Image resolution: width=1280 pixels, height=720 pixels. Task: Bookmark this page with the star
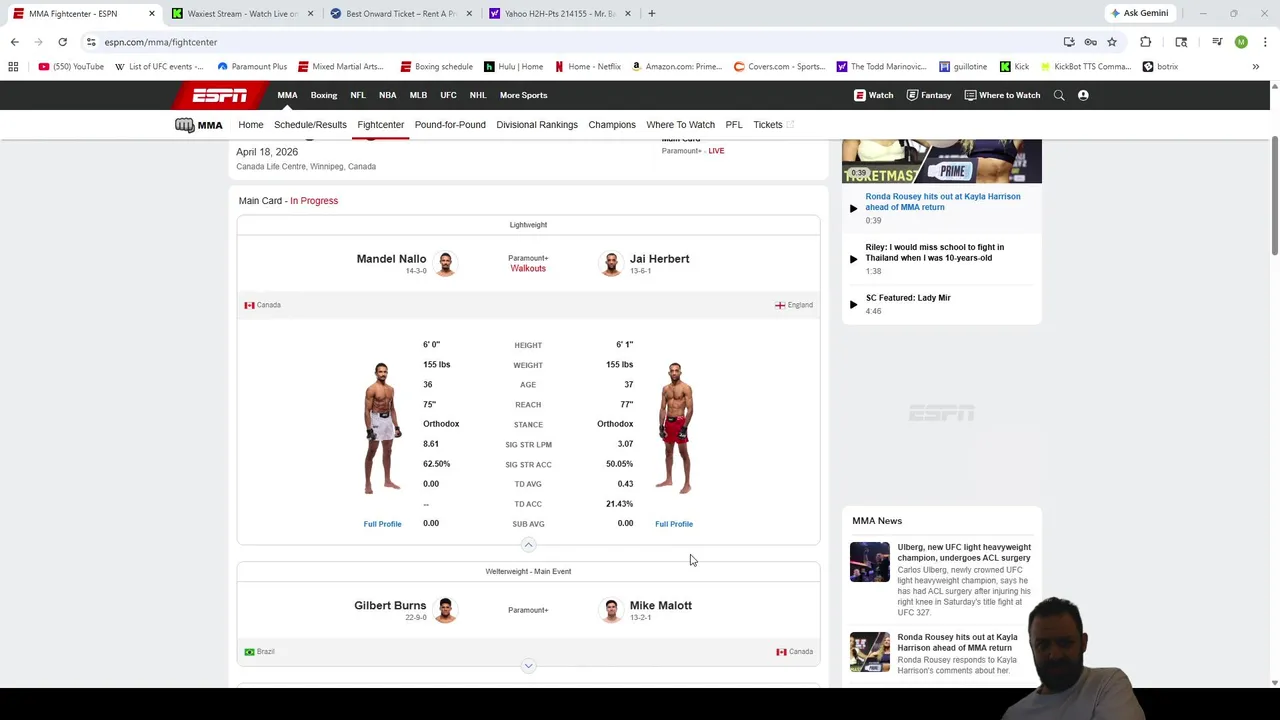[1111, 42]
